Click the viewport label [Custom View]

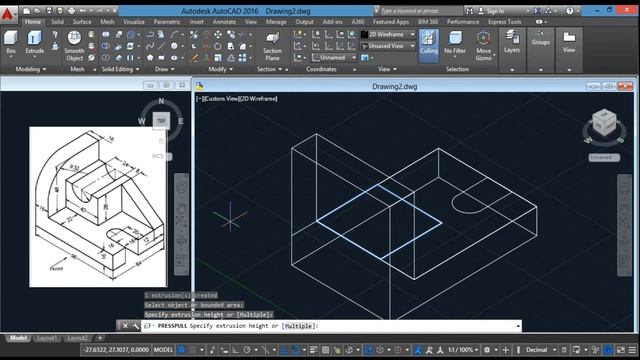tap(222, 98)
